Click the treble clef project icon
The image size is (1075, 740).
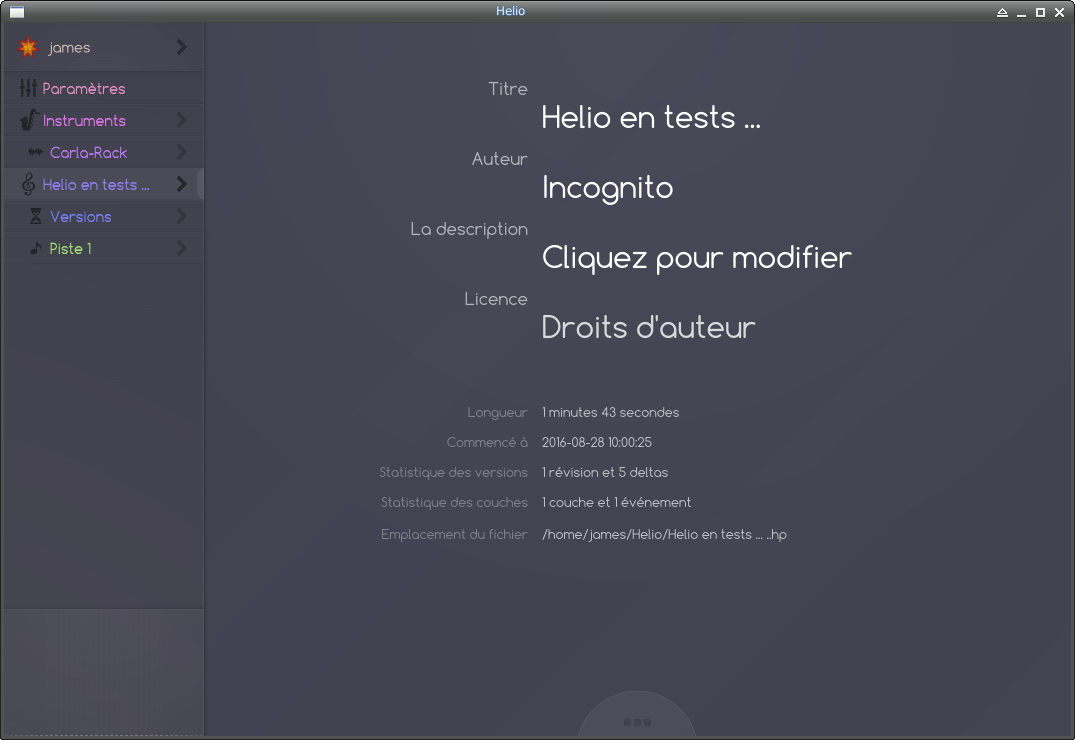coord(28,184)
